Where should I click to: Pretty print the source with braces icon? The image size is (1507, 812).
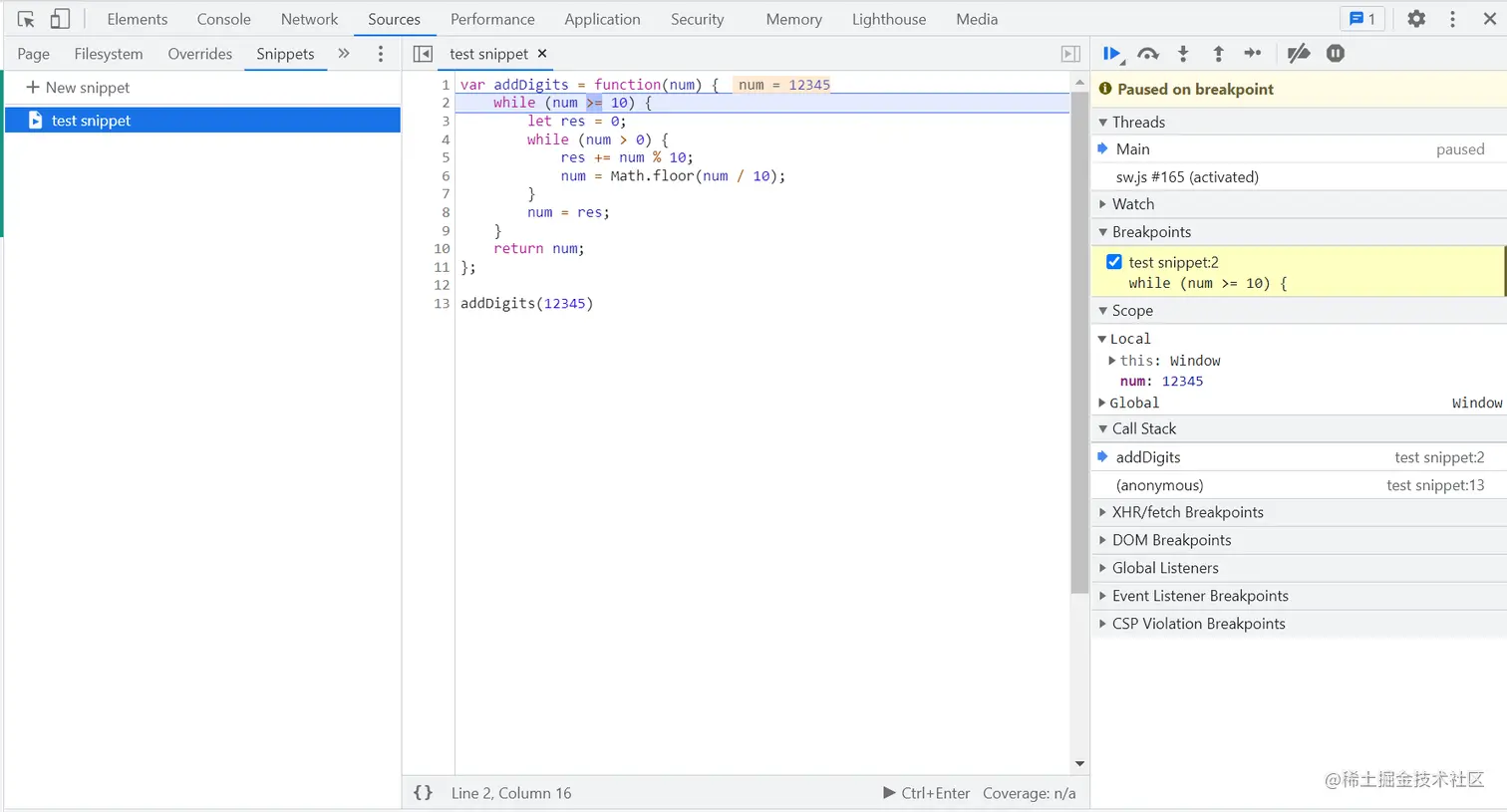pyautogui.click(x=424, y=793)
